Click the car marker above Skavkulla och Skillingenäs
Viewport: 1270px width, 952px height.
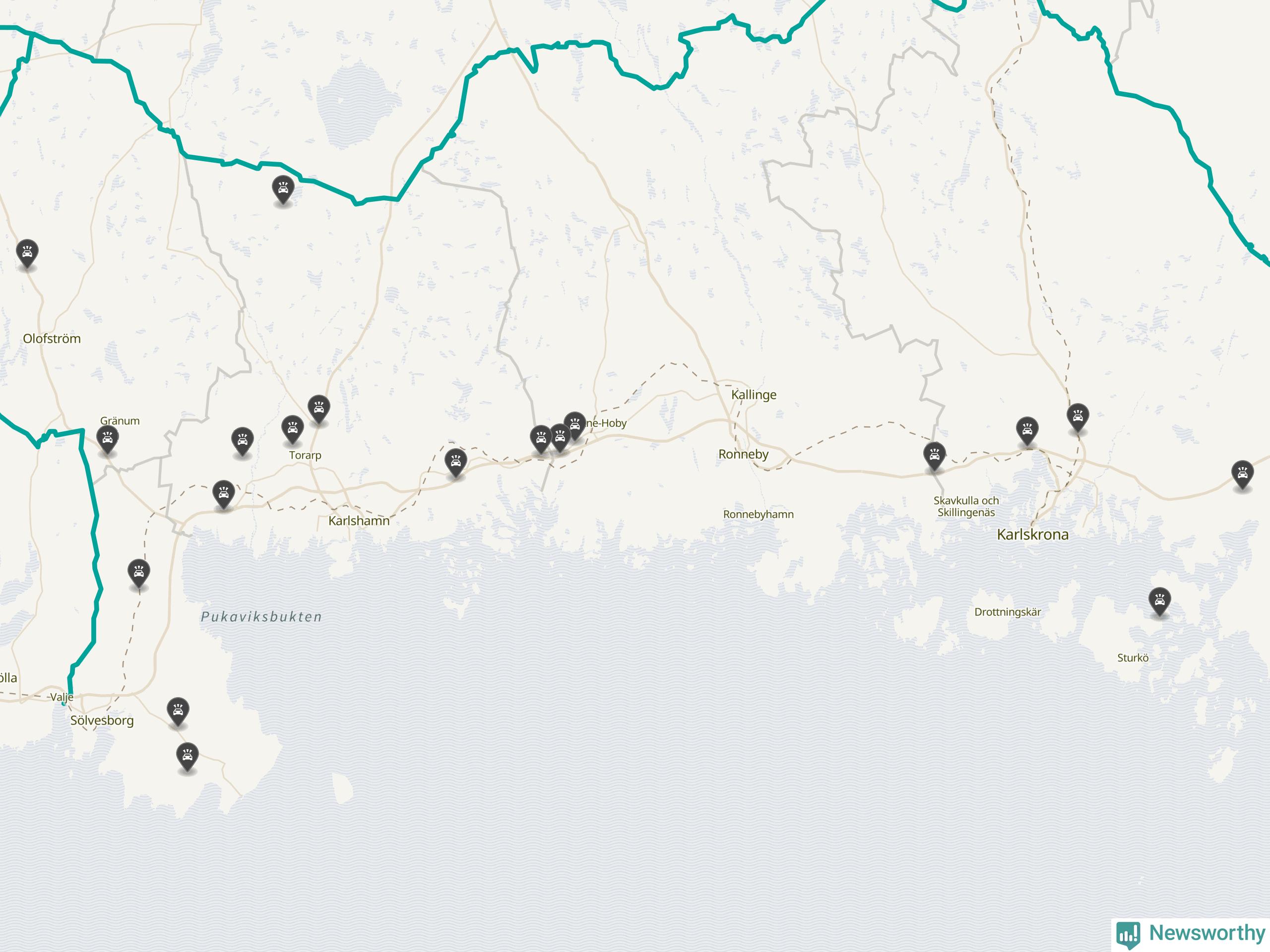point(935,456)
